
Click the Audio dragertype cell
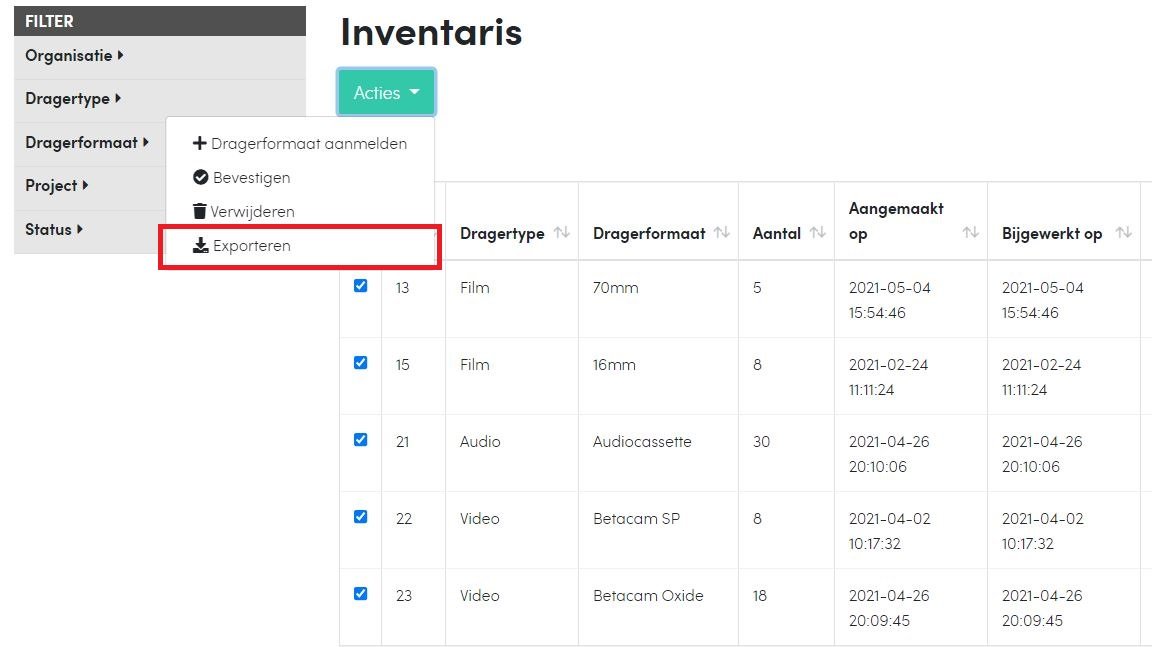coord(480,441)
